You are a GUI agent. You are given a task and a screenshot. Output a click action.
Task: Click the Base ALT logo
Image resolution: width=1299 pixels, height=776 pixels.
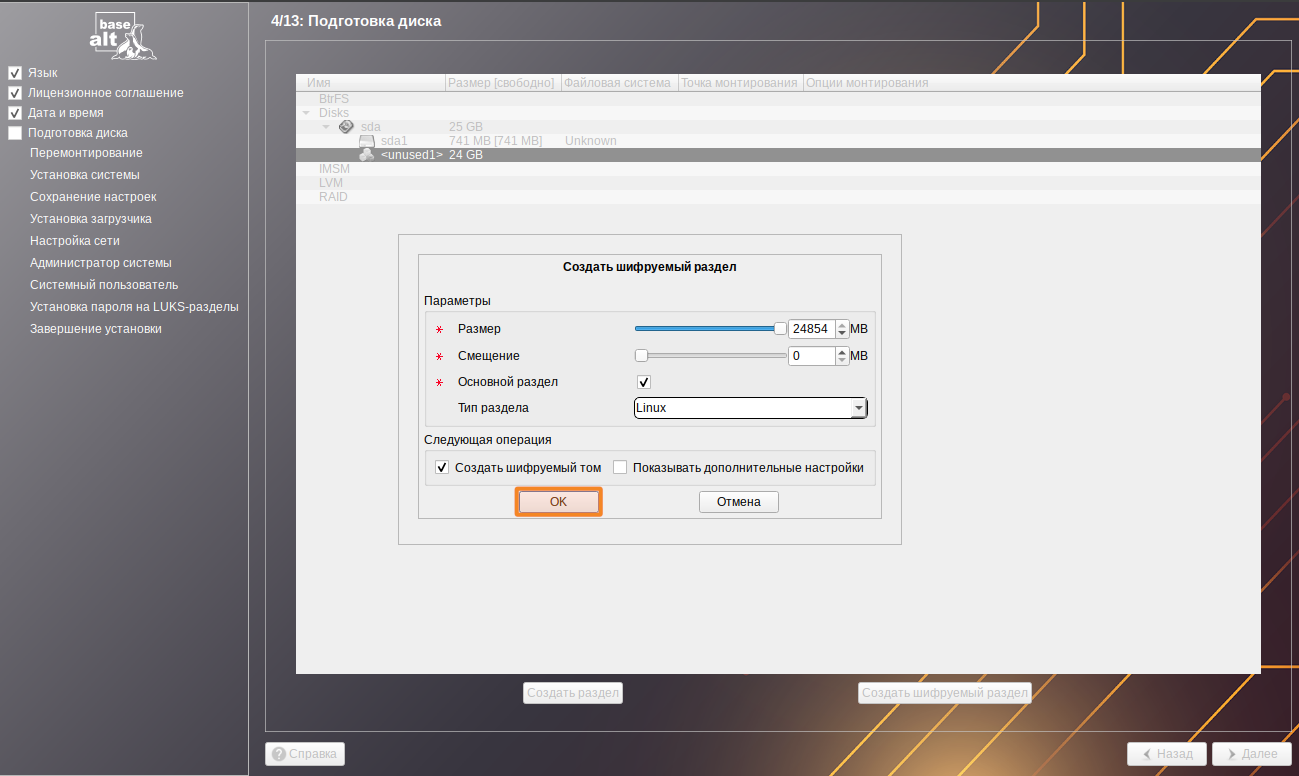click(124, 35)
